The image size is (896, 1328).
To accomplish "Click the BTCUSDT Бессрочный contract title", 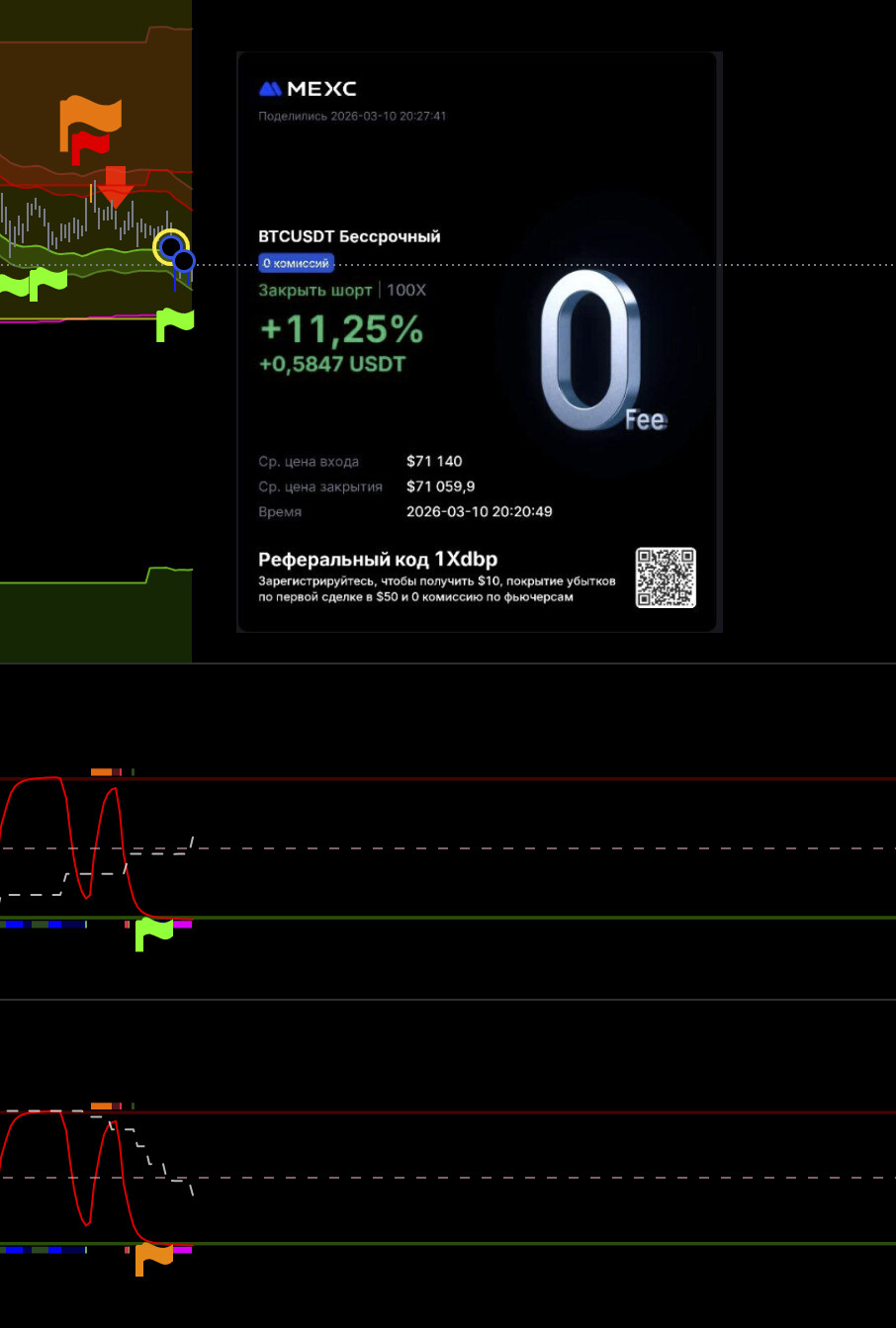I will (349, 236).
